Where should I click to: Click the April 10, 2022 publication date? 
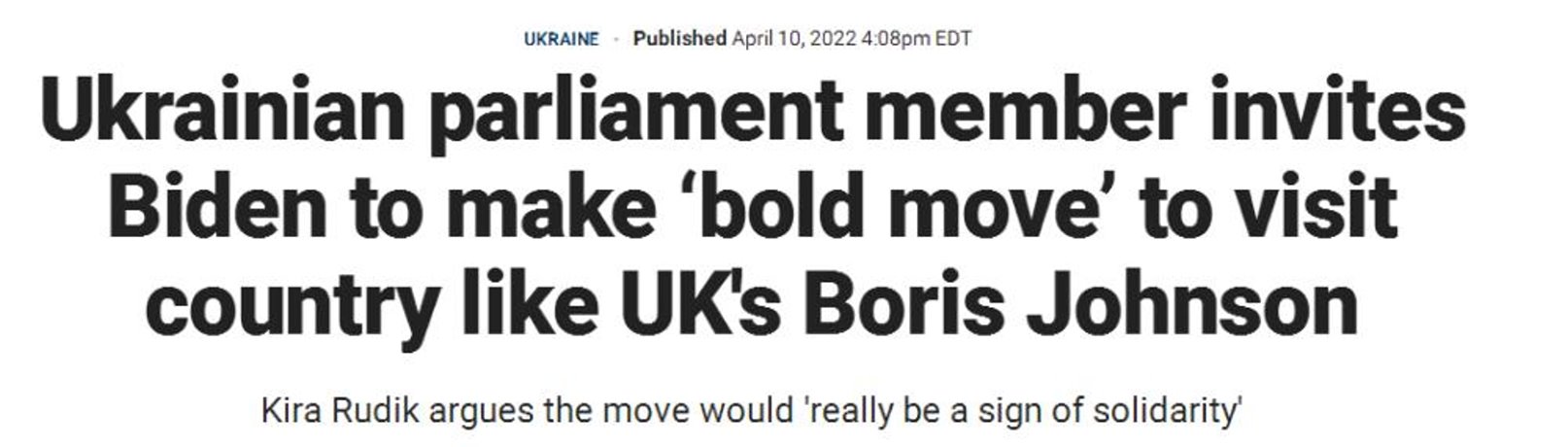pos(795,39)
